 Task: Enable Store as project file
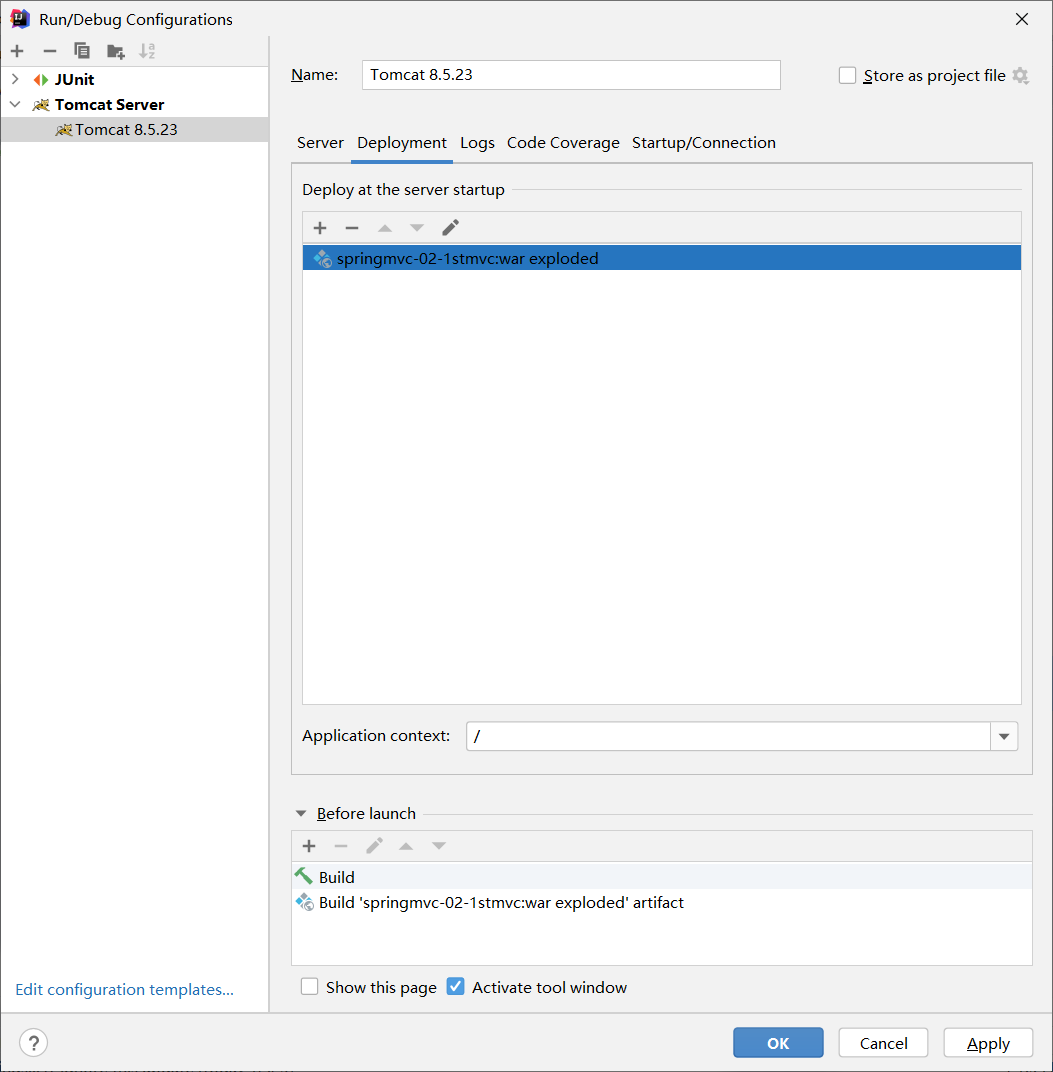click(x=847, y=75)
